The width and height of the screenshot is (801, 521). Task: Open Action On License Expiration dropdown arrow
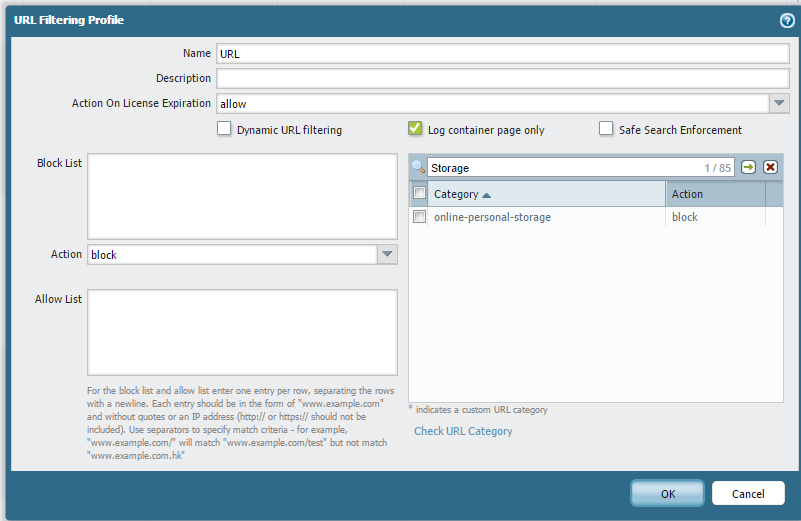779,103
